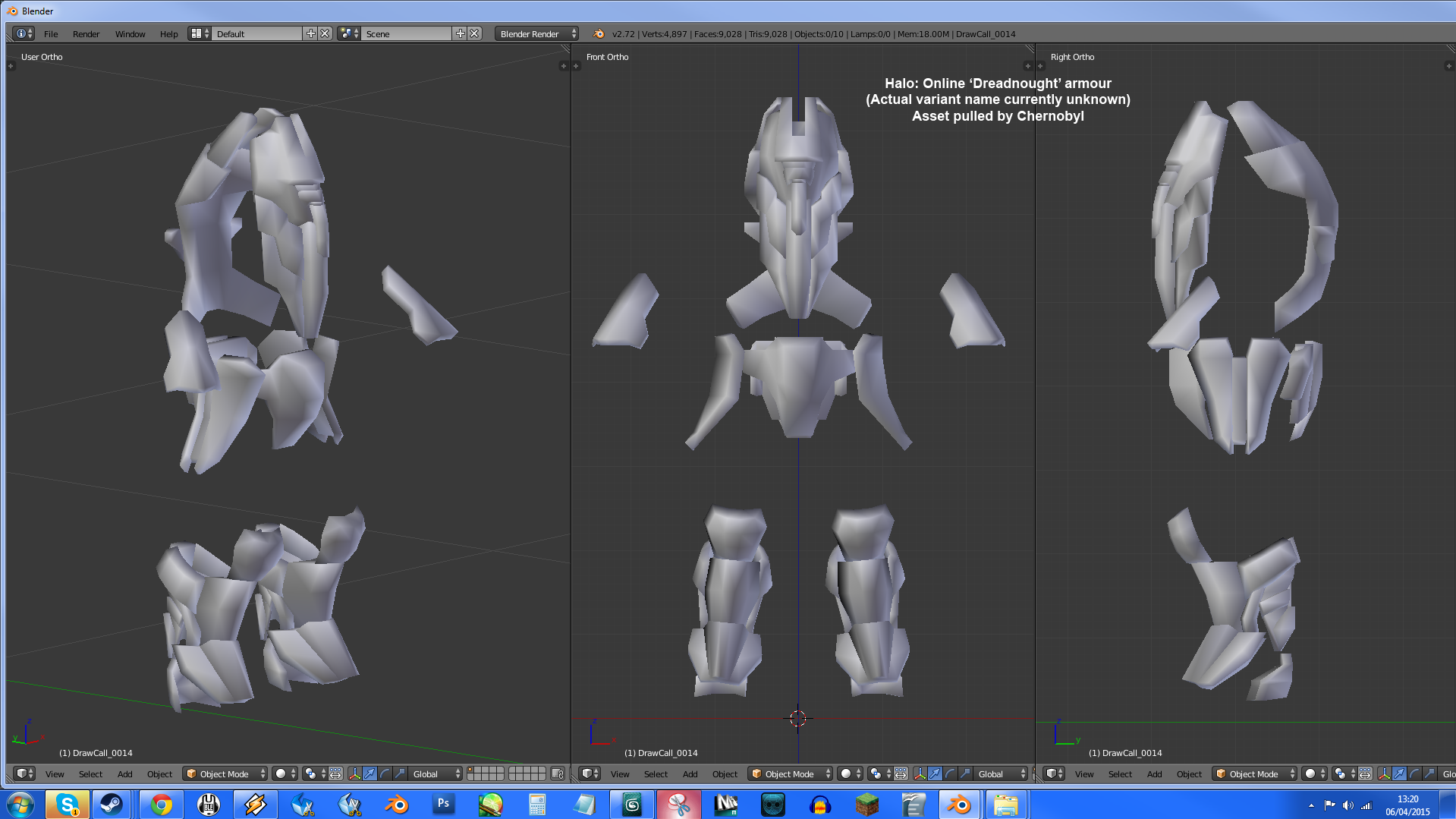Toggle 3D manipulator in User Ortho viewport
Viewport: 1456px width, 819px height.
(x=354, y=773)
